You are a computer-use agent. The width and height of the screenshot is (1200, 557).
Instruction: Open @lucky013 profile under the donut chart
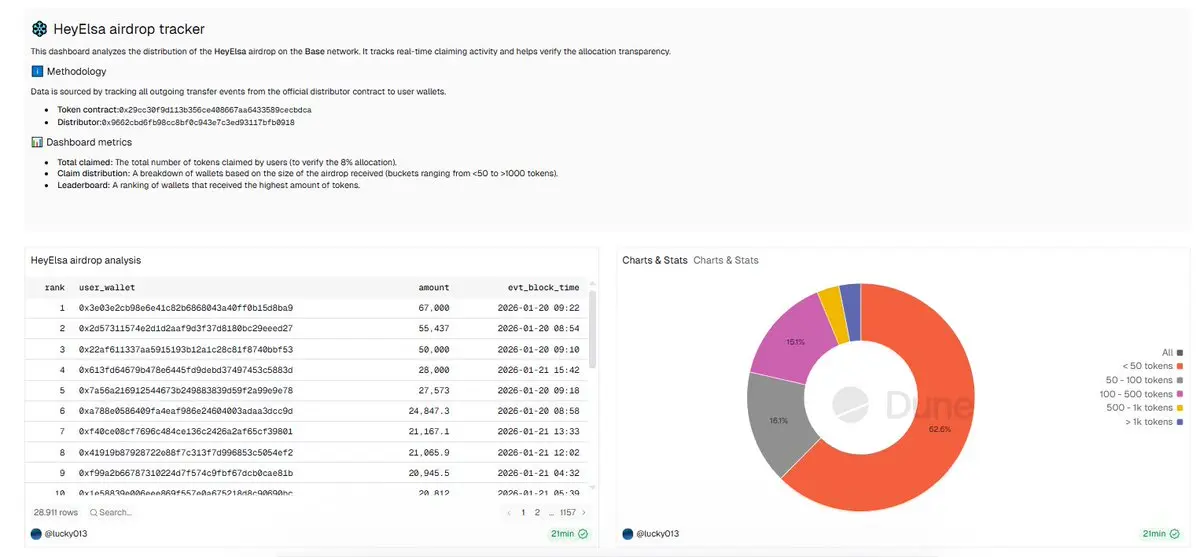(657, 534)
